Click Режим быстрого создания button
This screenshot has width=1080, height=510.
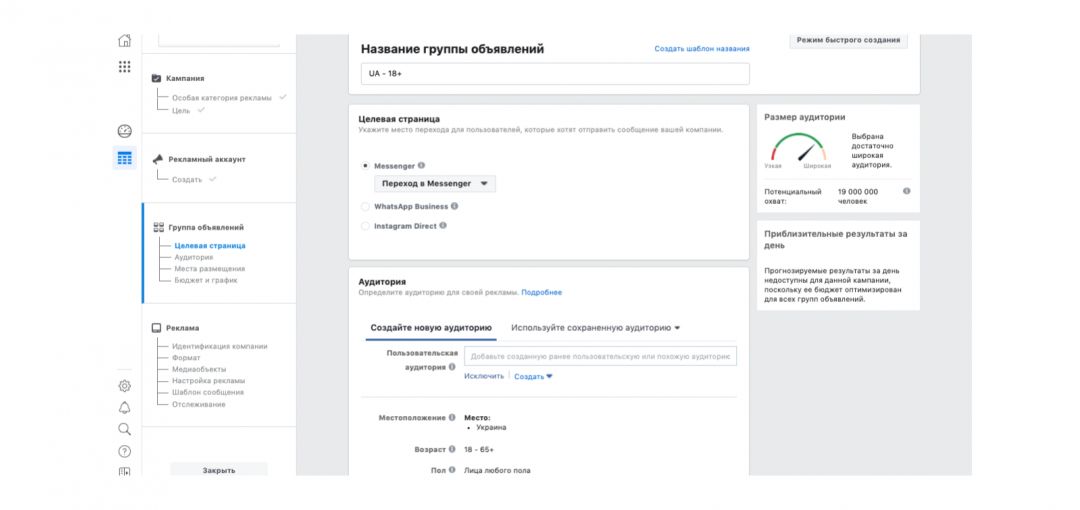(x=849, y=40)
